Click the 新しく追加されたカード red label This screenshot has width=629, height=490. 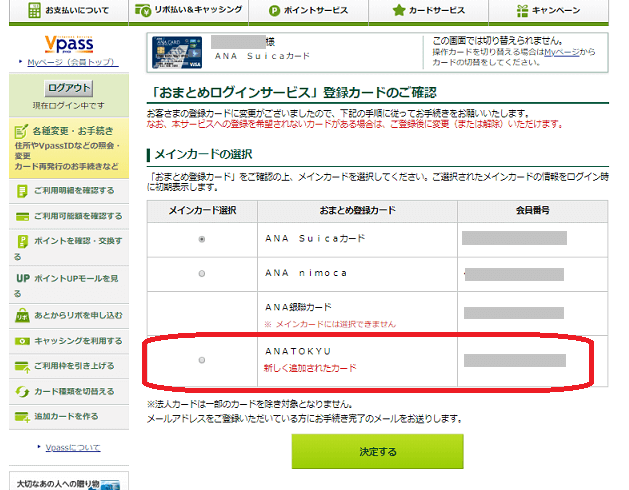pos(310,368)
